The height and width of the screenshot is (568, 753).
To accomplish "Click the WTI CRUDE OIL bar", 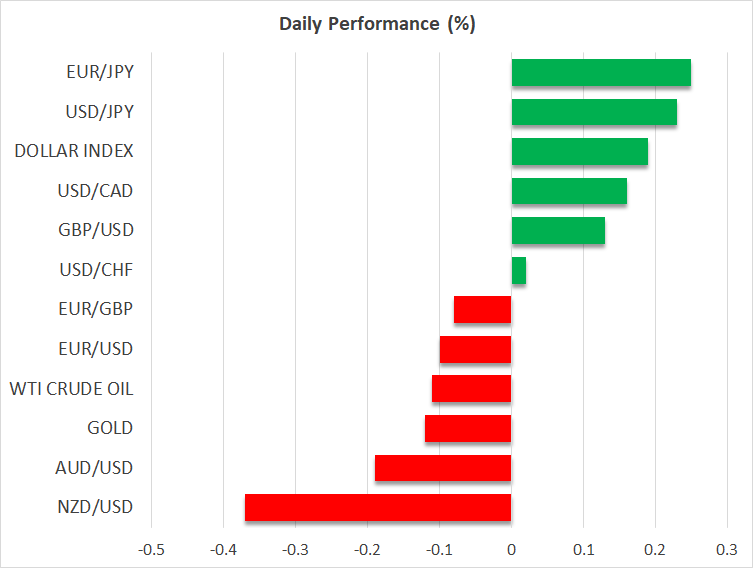I will click(471, 389).
